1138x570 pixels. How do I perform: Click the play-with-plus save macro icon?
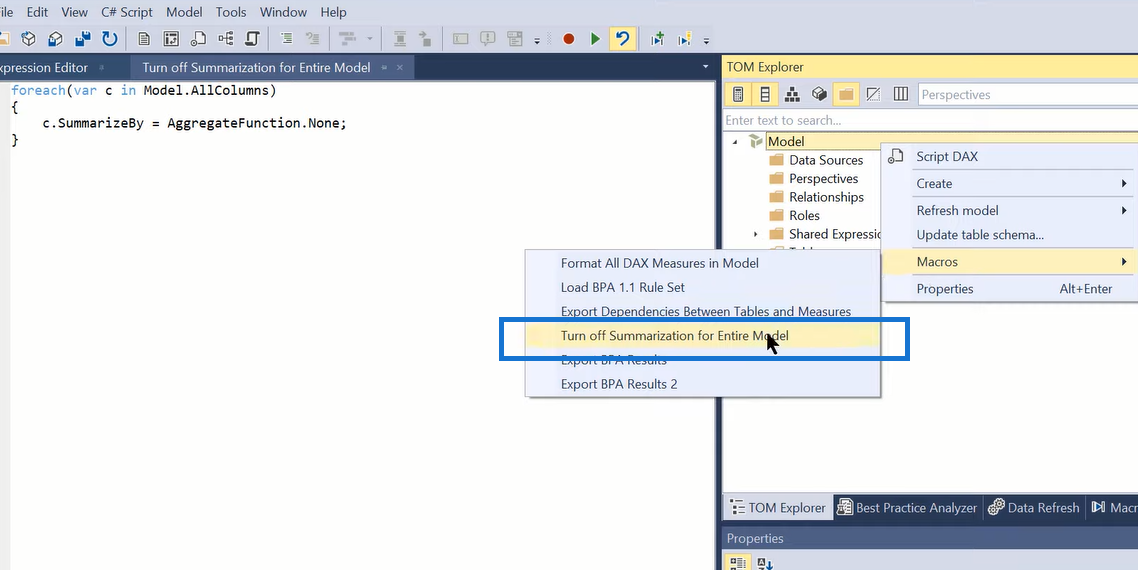[658, 39]
